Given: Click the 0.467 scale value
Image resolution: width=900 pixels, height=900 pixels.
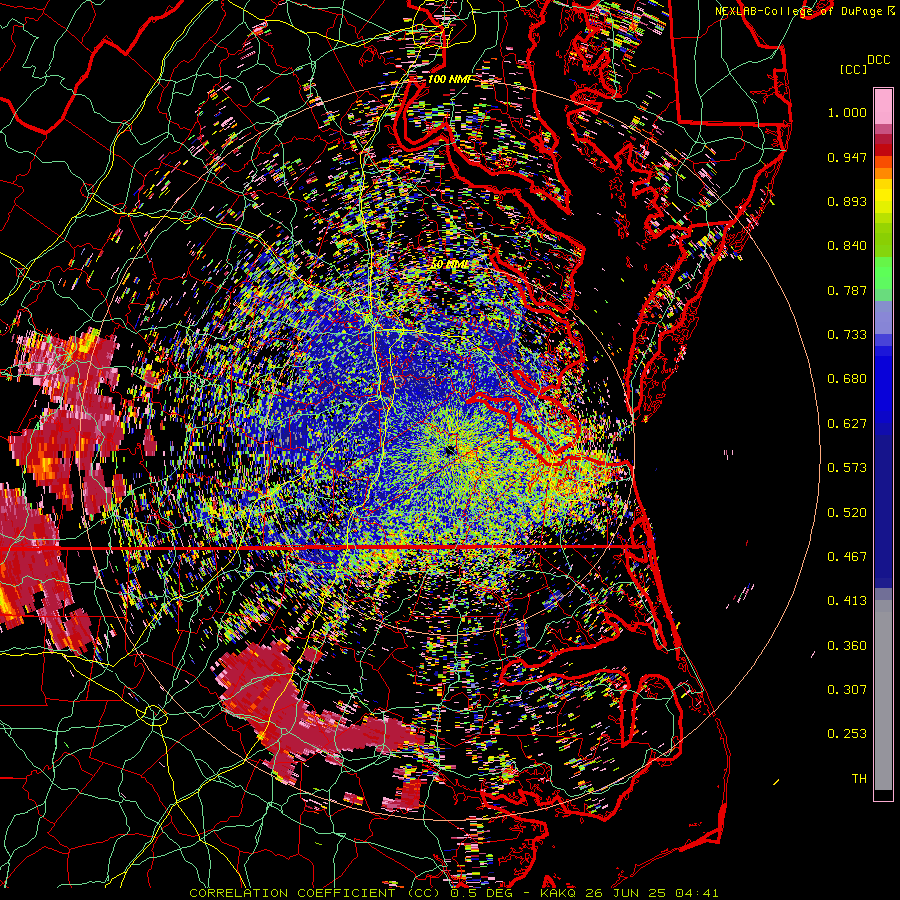Looking at the screenshot, I should [847, 557].
